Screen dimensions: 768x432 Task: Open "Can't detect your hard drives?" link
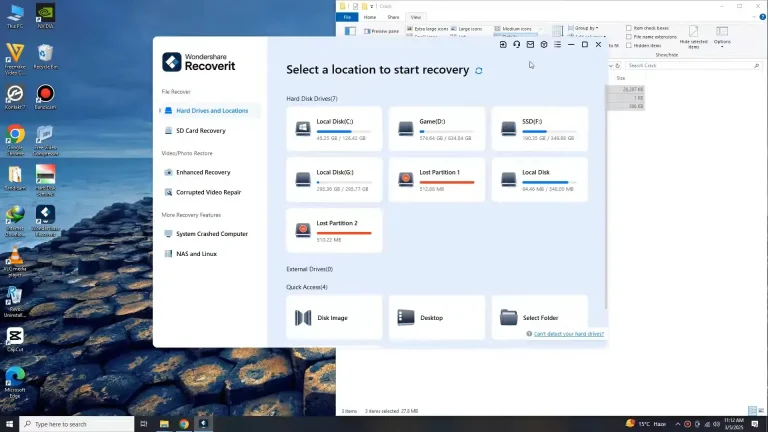coord(569,334)
